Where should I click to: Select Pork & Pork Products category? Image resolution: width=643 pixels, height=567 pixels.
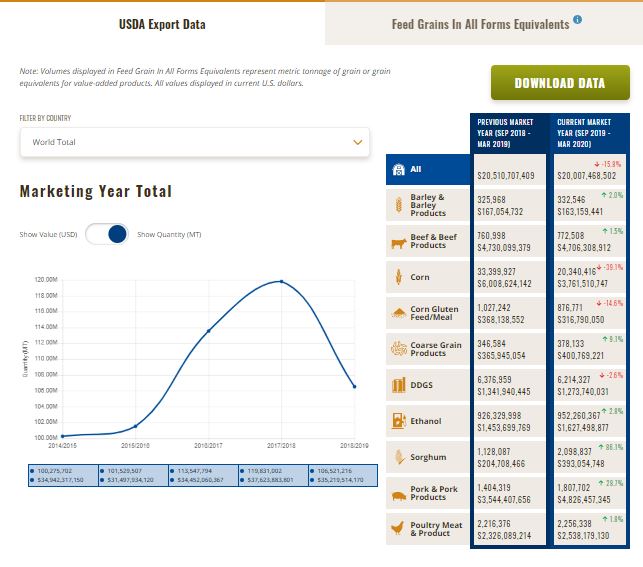[x=434, y=493]
